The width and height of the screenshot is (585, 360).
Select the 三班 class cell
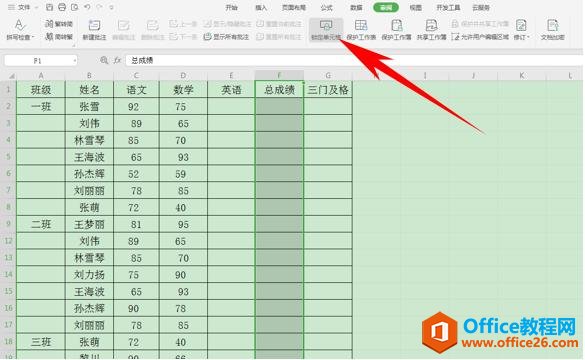coord(41,342)
